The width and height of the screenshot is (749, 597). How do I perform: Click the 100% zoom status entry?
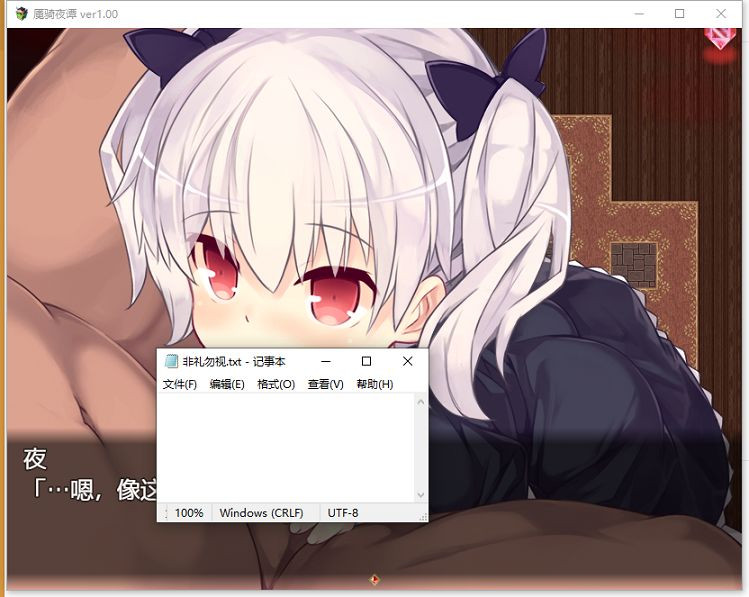189,513
